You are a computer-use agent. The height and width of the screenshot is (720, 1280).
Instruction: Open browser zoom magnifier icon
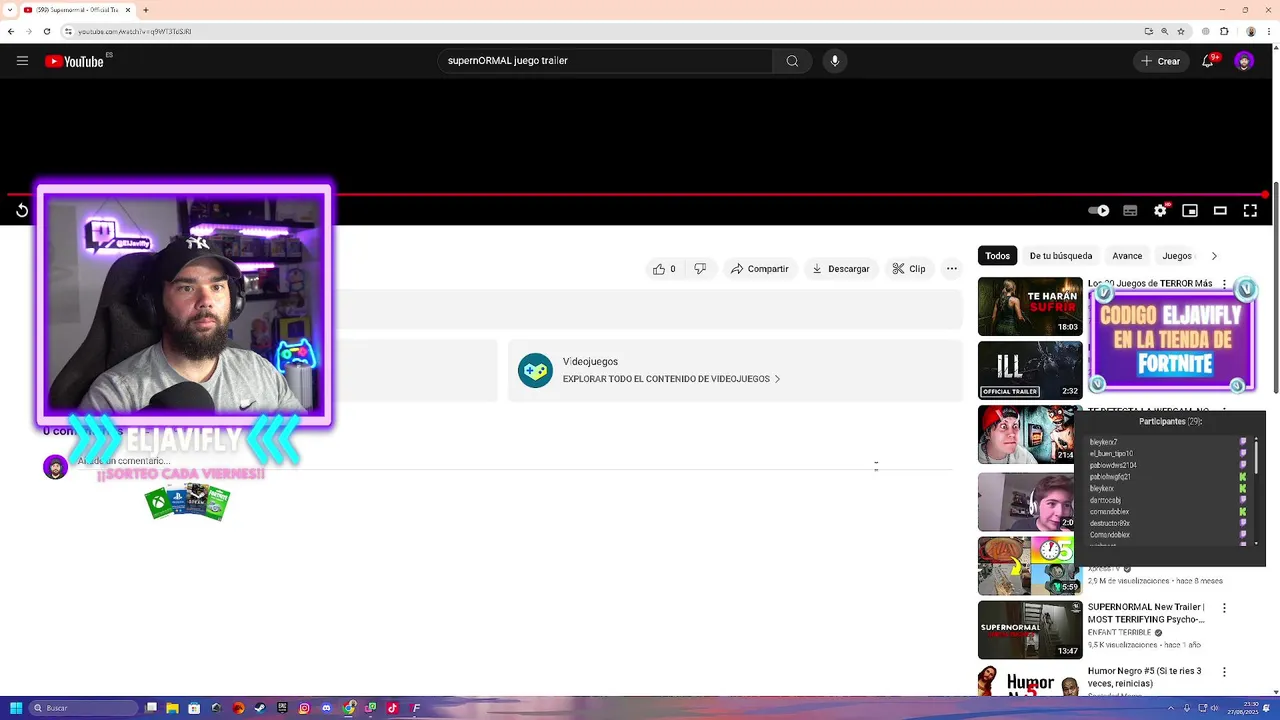(1165, 31)
